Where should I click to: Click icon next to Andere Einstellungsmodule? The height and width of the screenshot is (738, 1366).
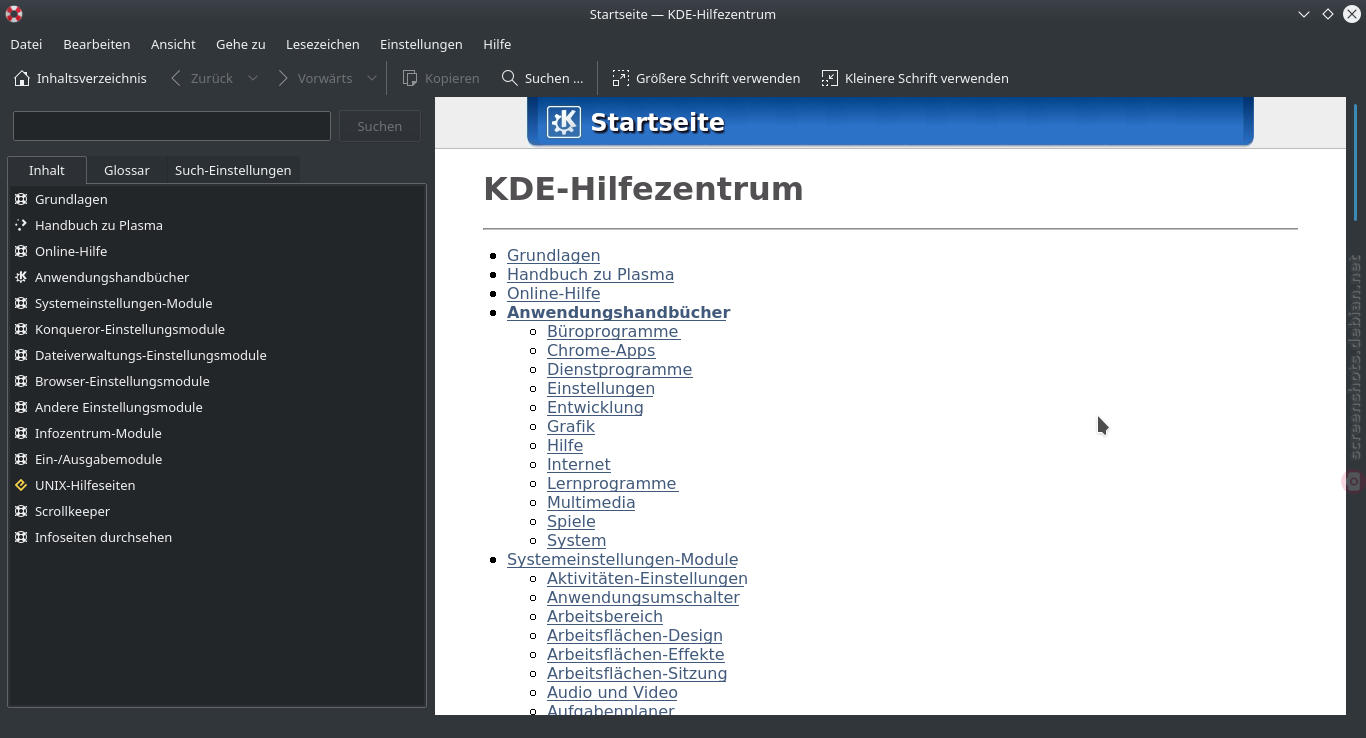click(21, 407)
